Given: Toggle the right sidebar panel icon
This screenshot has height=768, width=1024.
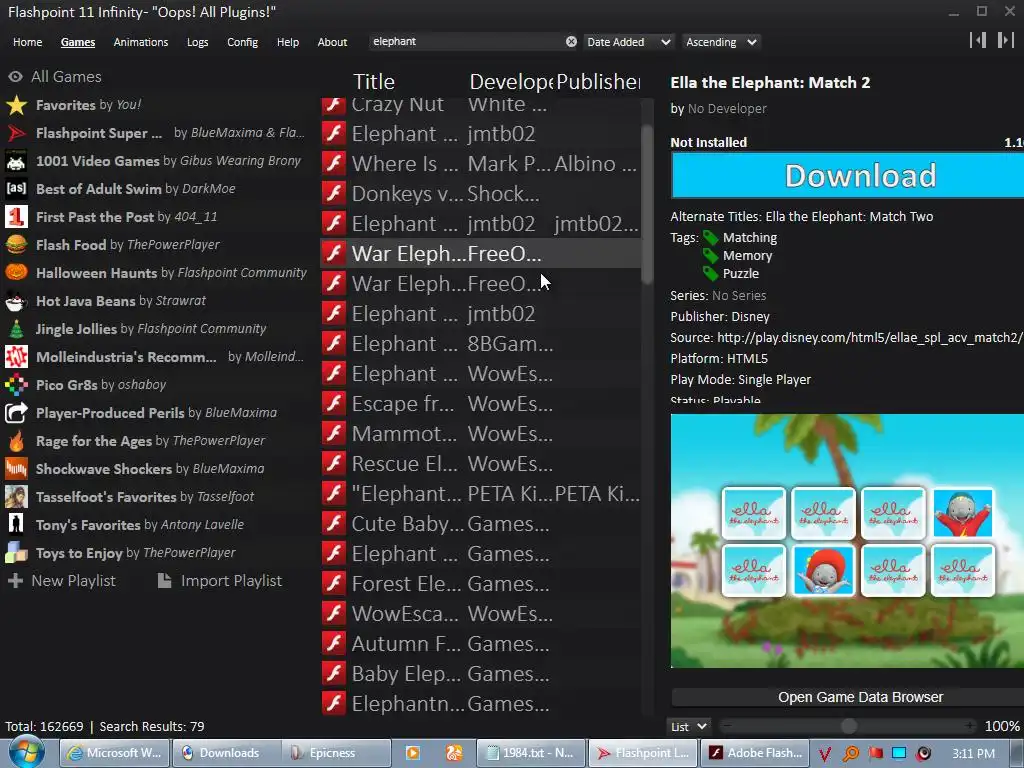Looking at the screenshot, I should click(1006, 40).
